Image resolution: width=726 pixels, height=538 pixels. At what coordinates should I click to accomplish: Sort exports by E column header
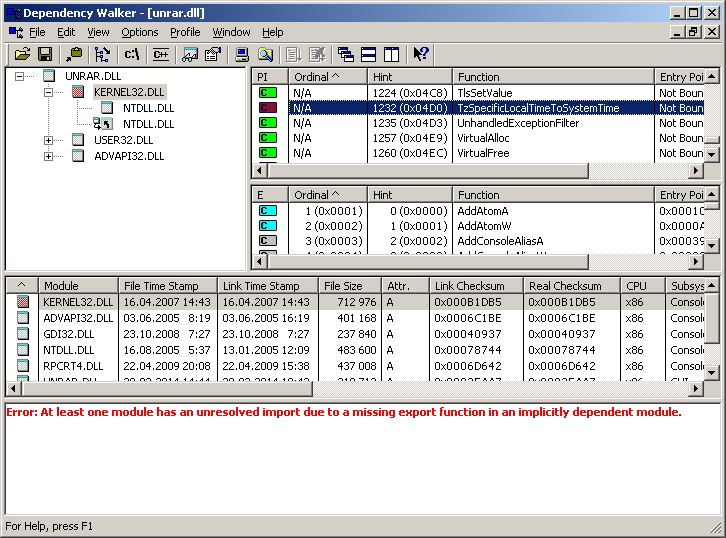[x=270, y=195]
